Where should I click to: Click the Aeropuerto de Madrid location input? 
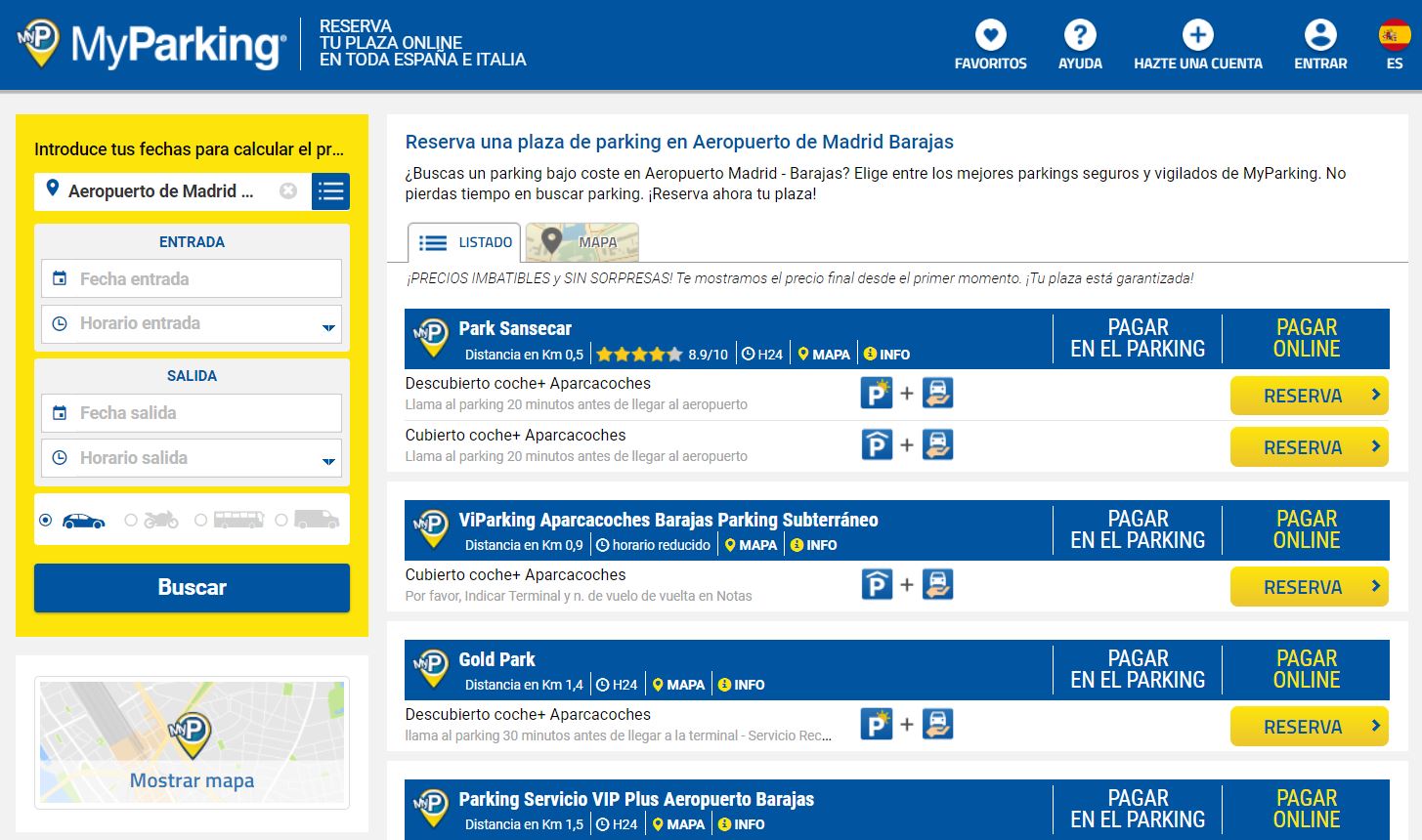[172, 191]
